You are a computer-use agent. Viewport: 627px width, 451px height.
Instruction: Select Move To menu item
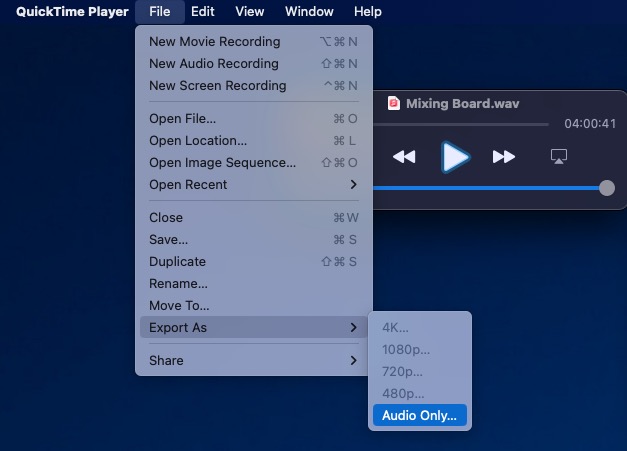[x=254, y=305]
